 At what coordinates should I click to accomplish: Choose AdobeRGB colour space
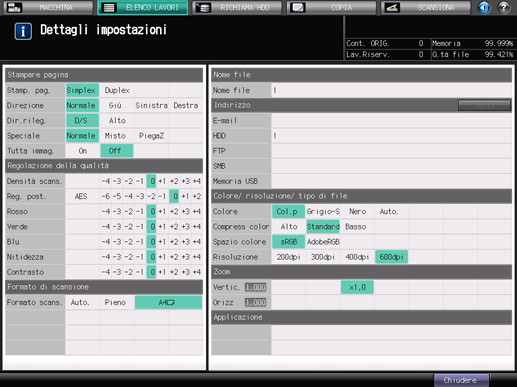[323, 242]
